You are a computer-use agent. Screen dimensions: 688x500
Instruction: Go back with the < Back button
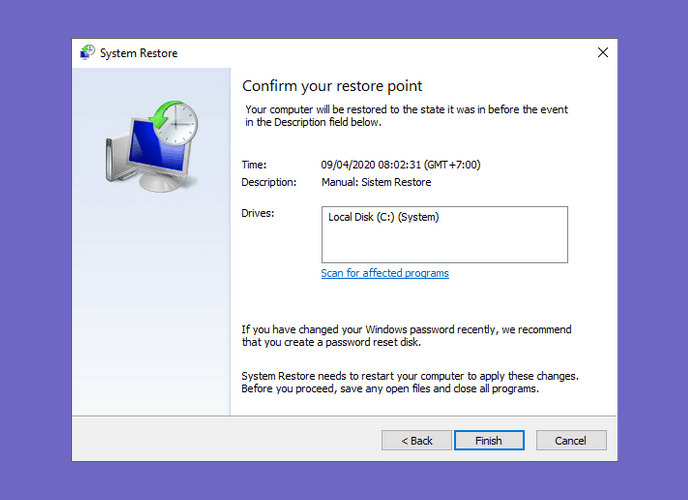pos(416,440)
